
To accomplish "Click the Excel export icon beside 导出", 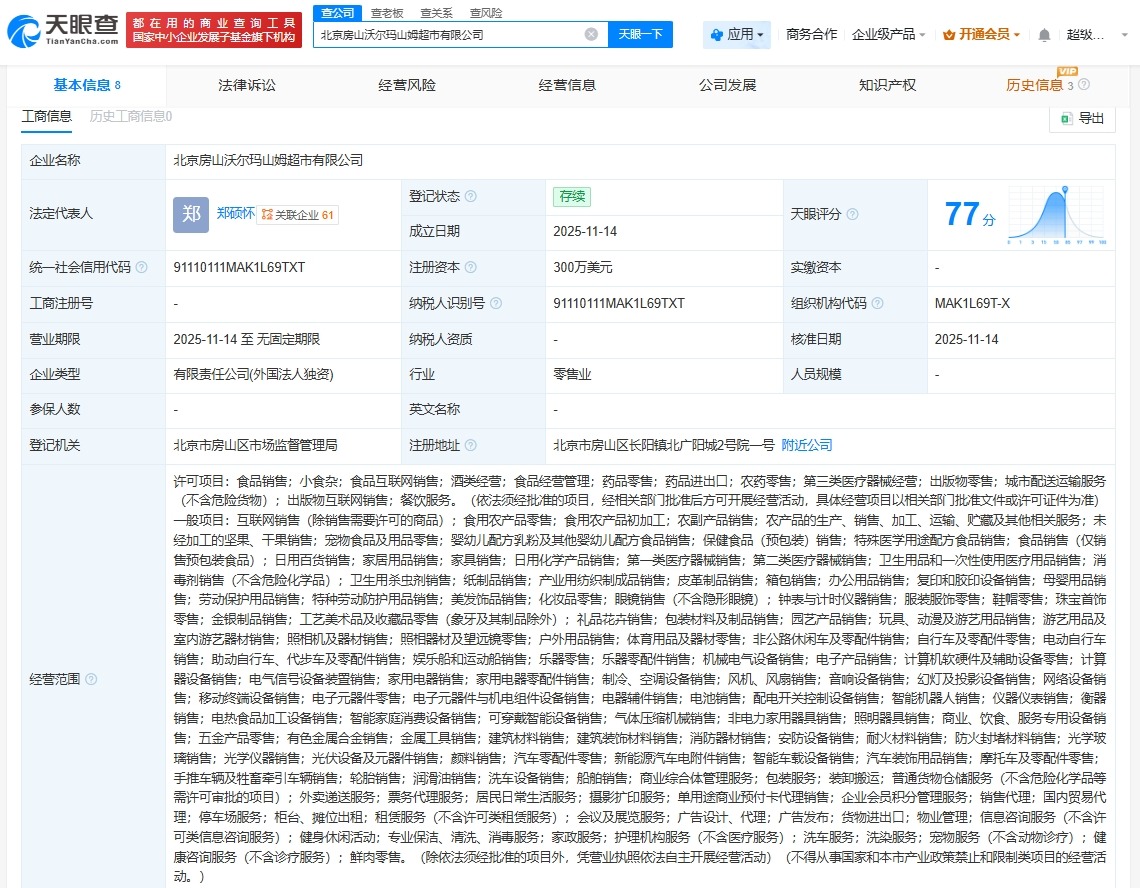I will (1067, 118).
